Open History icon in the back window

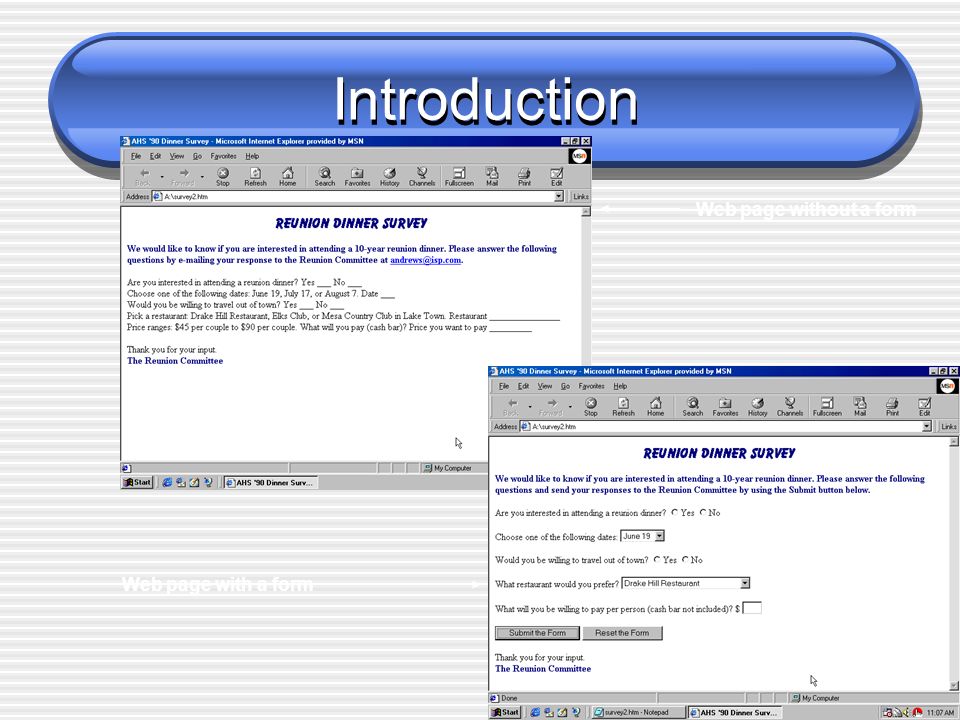[389, 177]
